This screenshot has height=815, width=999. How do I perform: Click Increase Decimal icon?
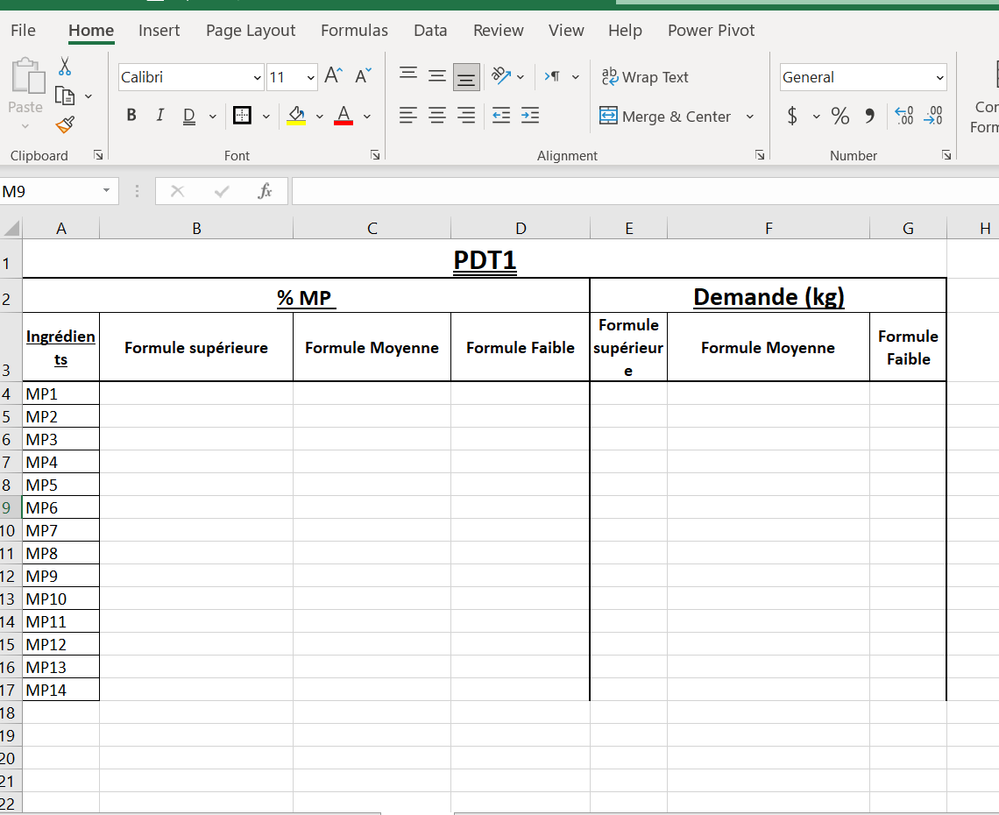click(904, 115)
